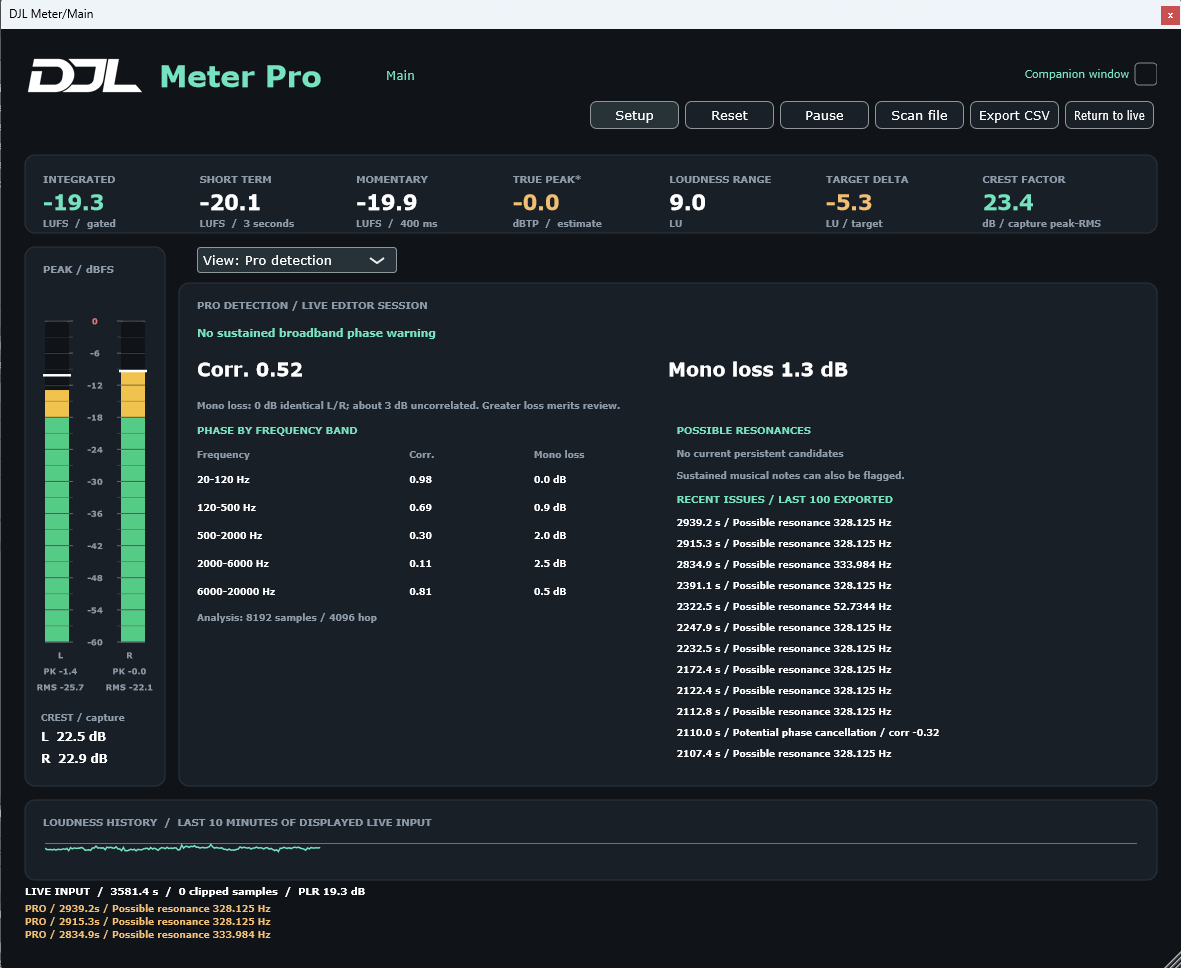Screen dimensions: 1181x968
Task: Click the Corr. 0.52 readout
Action: tap(249, 369)
